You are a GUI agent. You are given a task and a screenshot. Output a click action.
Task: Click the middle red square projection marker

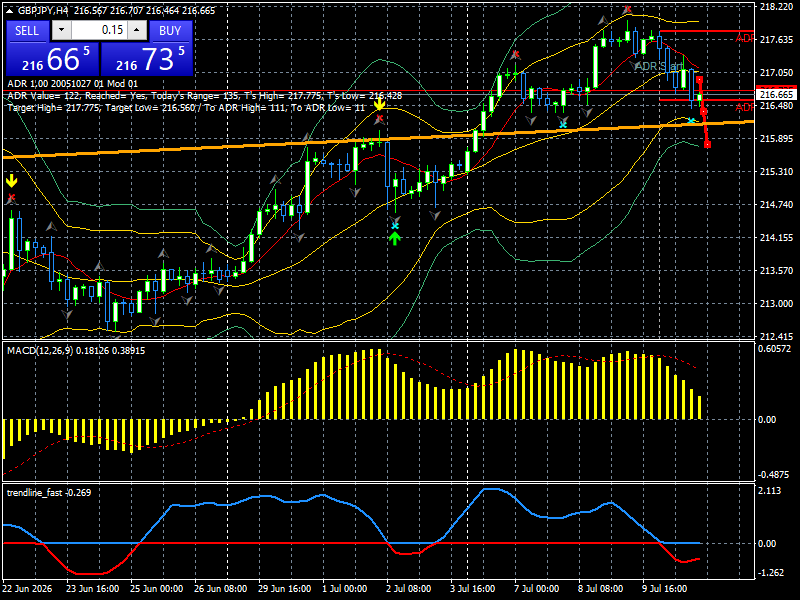(704, 112)
